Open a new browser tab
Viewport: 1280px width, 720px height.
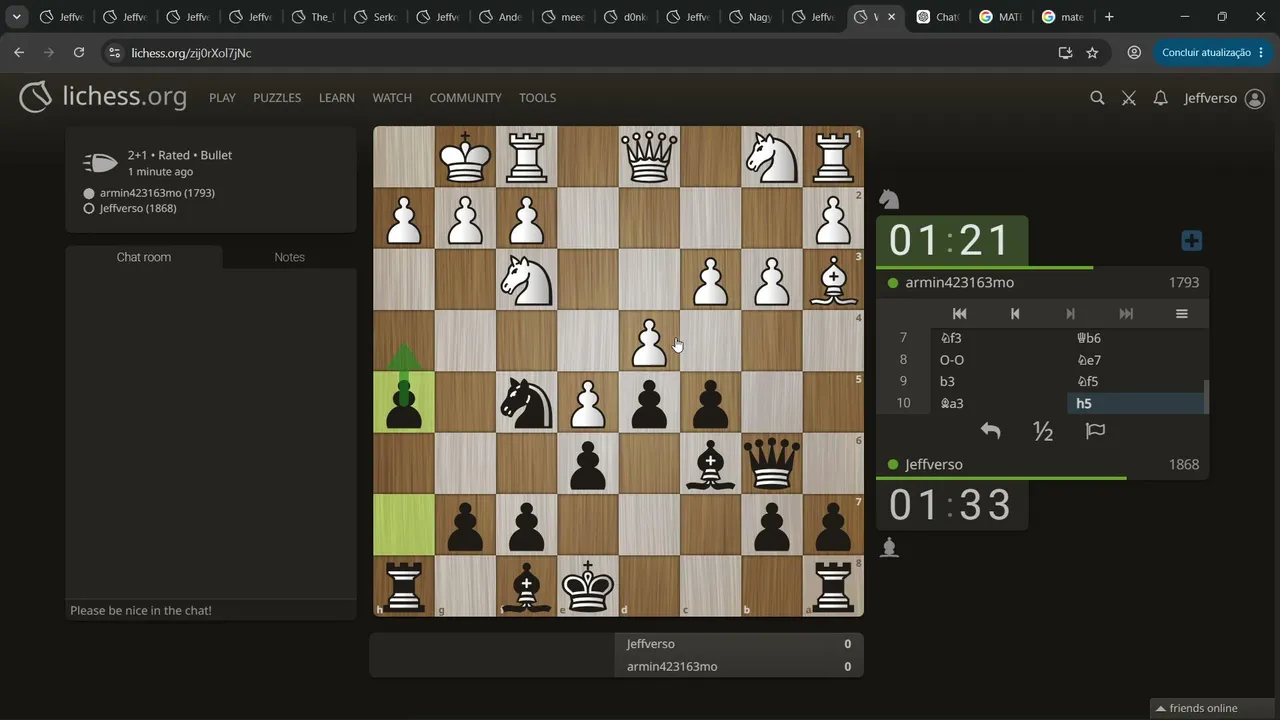(x=1109, y=17)
